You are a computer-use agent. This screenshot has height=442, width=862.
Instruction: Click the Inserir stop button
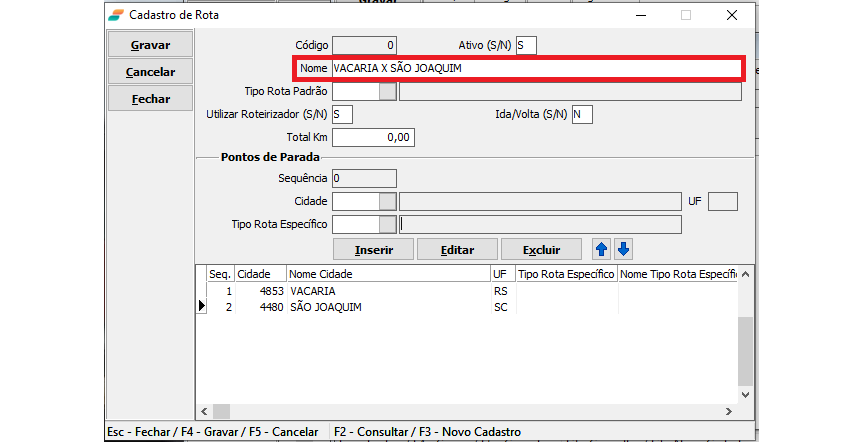point(373,249)
